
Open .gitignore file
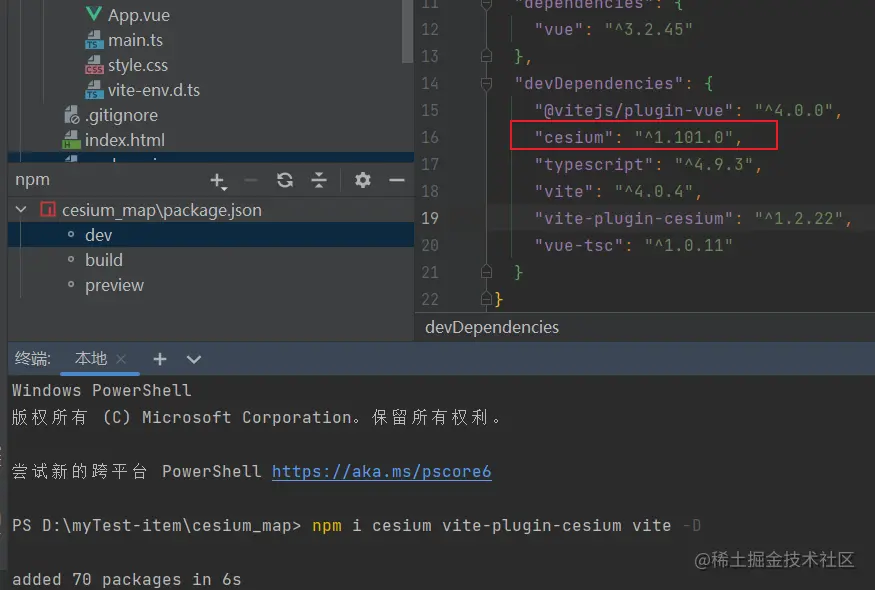pos(121,115)
